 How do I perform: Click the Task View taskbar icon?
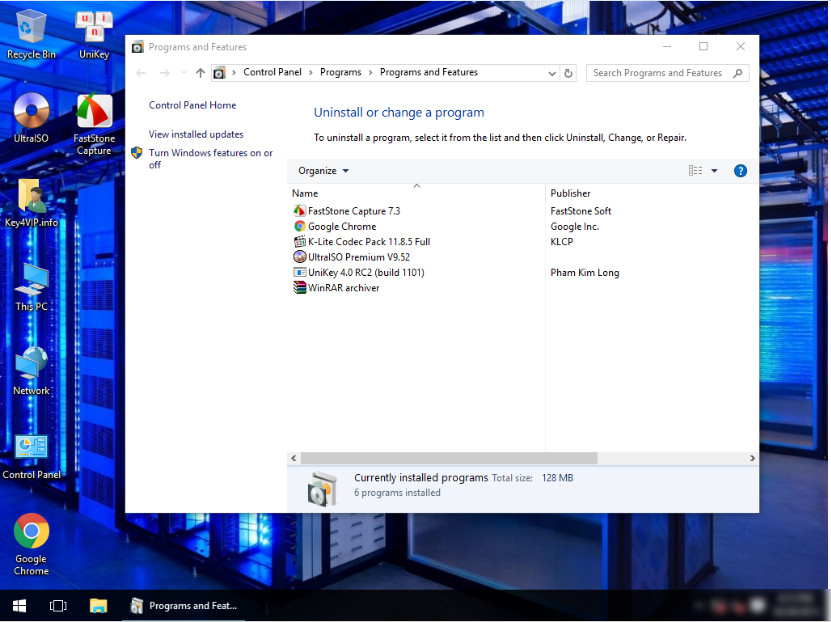58,605
